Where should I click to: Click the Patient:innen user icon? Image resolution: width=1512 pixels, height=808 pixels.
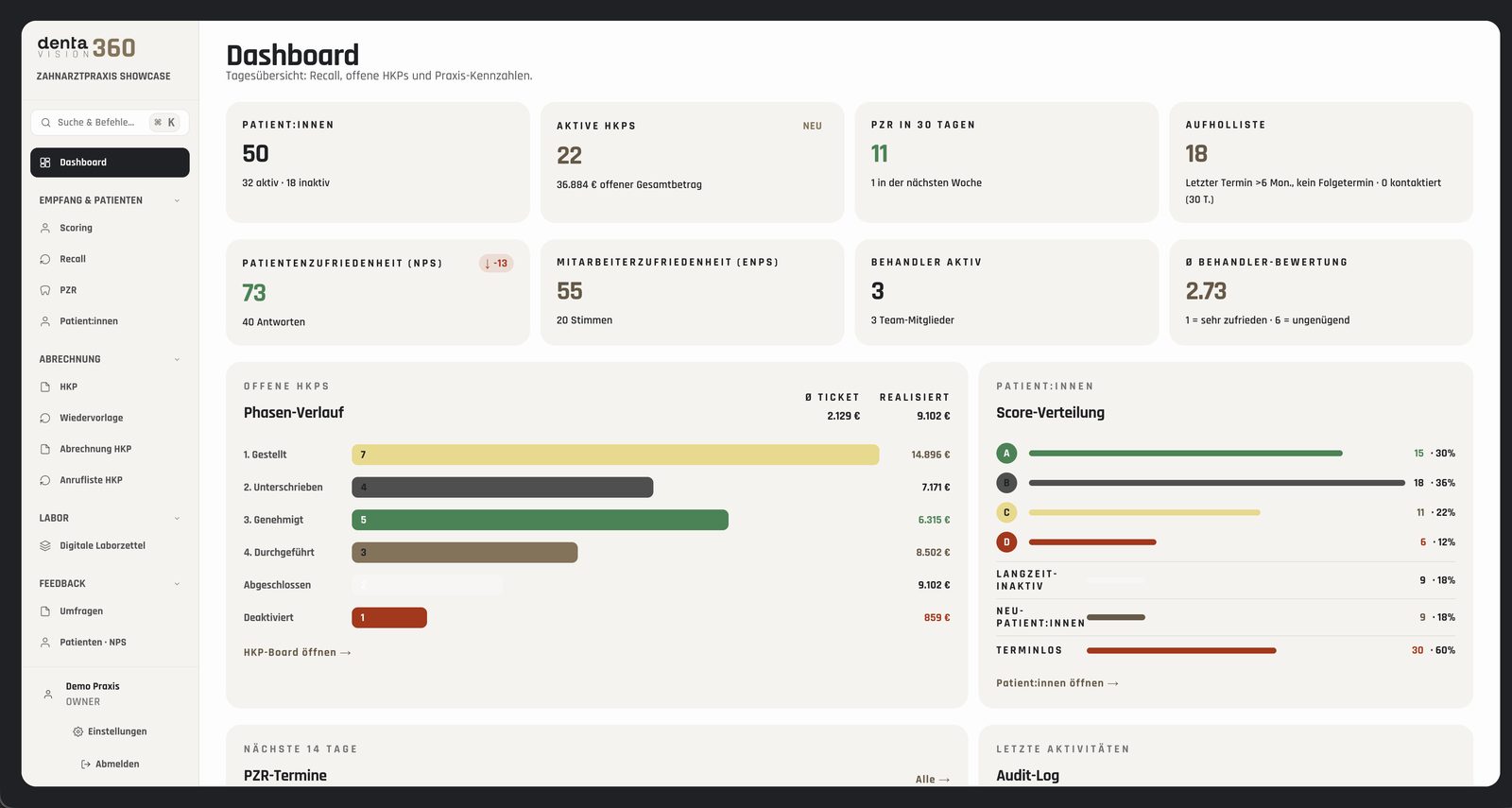[45, 321]
